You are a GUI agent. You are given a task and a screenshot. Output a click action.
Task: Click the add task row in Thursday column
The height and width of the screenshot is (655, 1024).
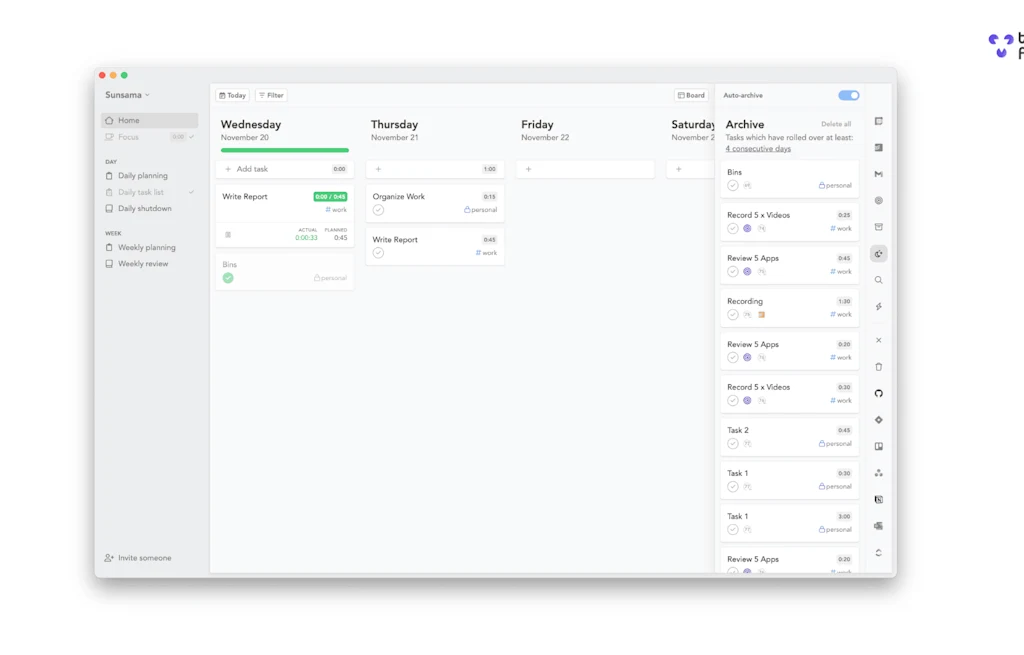coord(435,169)
